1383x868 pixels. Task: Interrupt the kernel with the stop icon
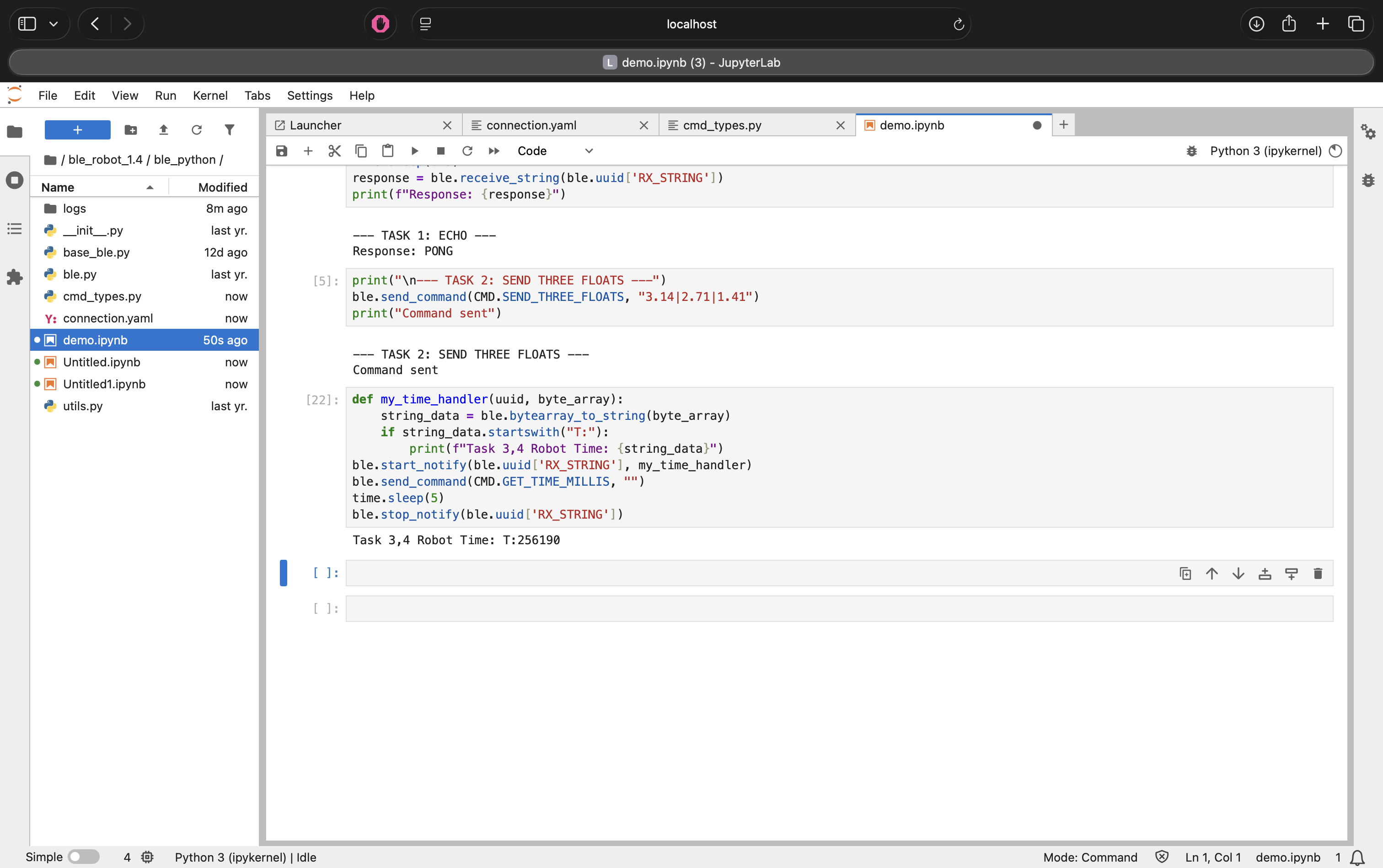pos(441,150)
